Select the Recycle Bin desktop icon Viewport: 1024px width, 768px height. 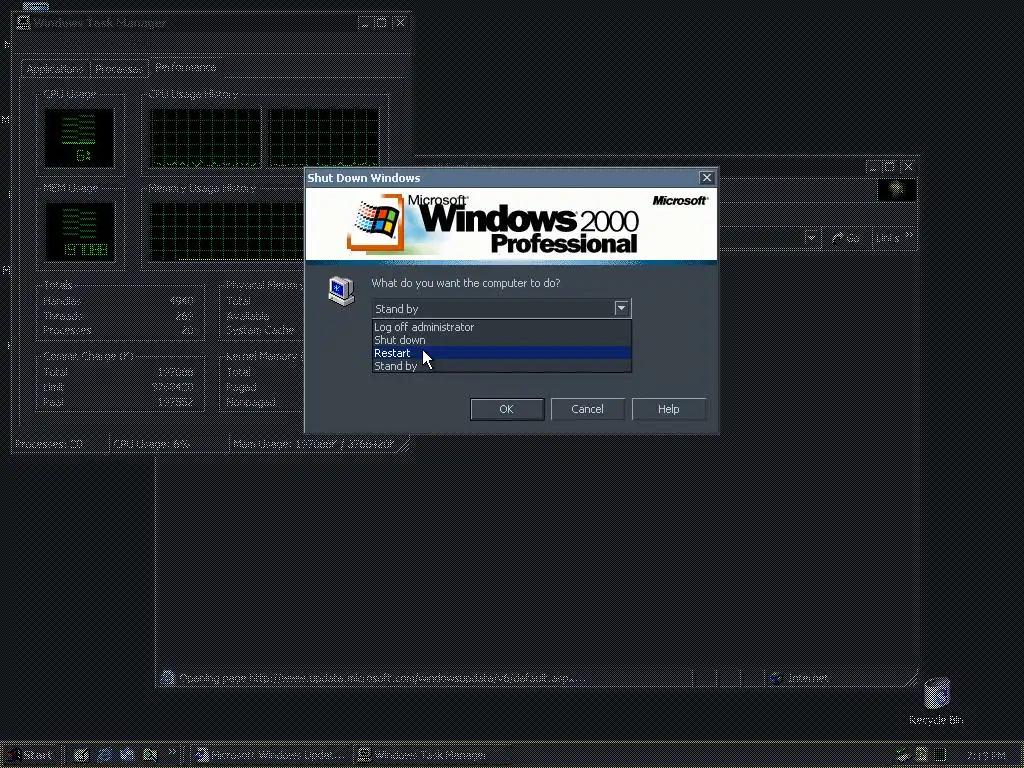point(936,701)
